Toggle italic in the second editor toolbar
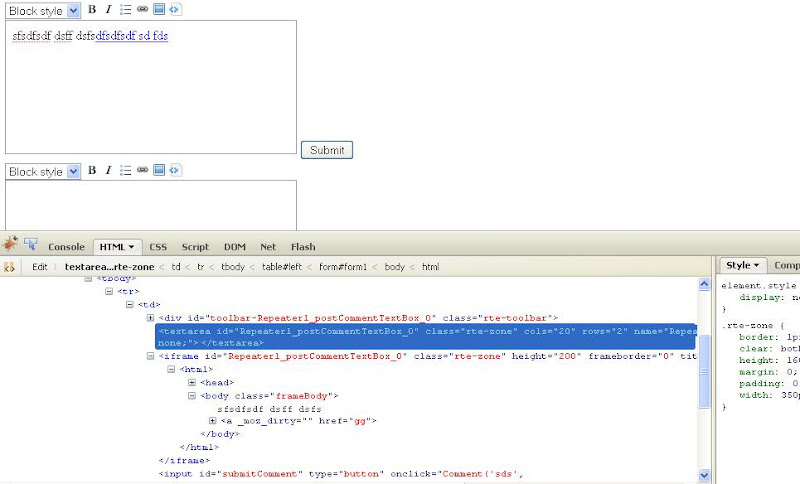This screenshot has width=800, height=484. click(108, 170)
